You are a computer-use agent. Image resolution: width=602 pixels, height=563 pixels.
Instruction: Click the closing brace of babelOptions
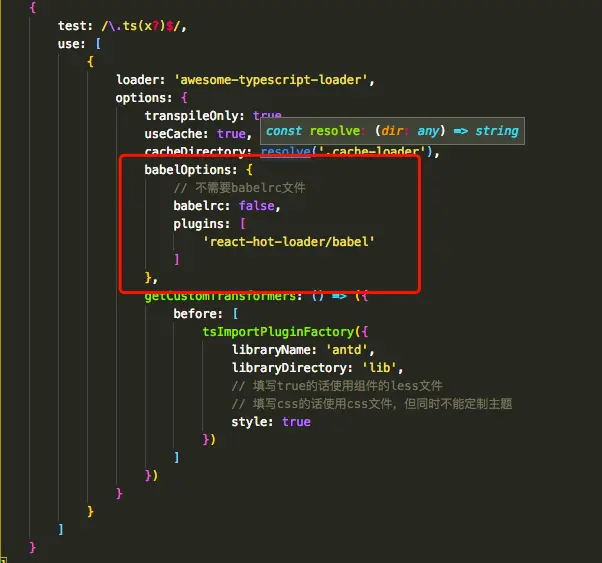[149, 278]
